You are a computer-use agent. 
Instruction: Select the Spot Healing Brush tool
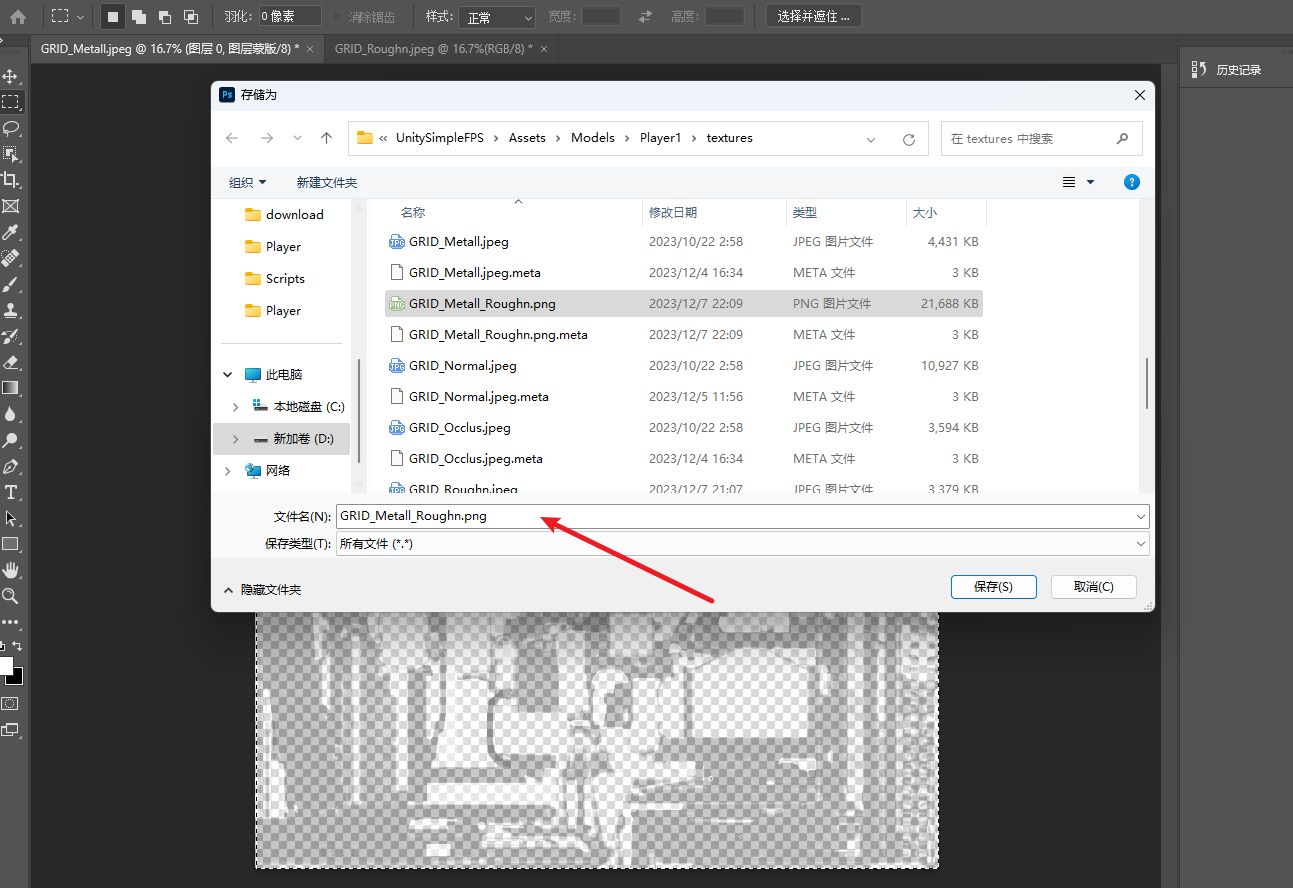11,258
